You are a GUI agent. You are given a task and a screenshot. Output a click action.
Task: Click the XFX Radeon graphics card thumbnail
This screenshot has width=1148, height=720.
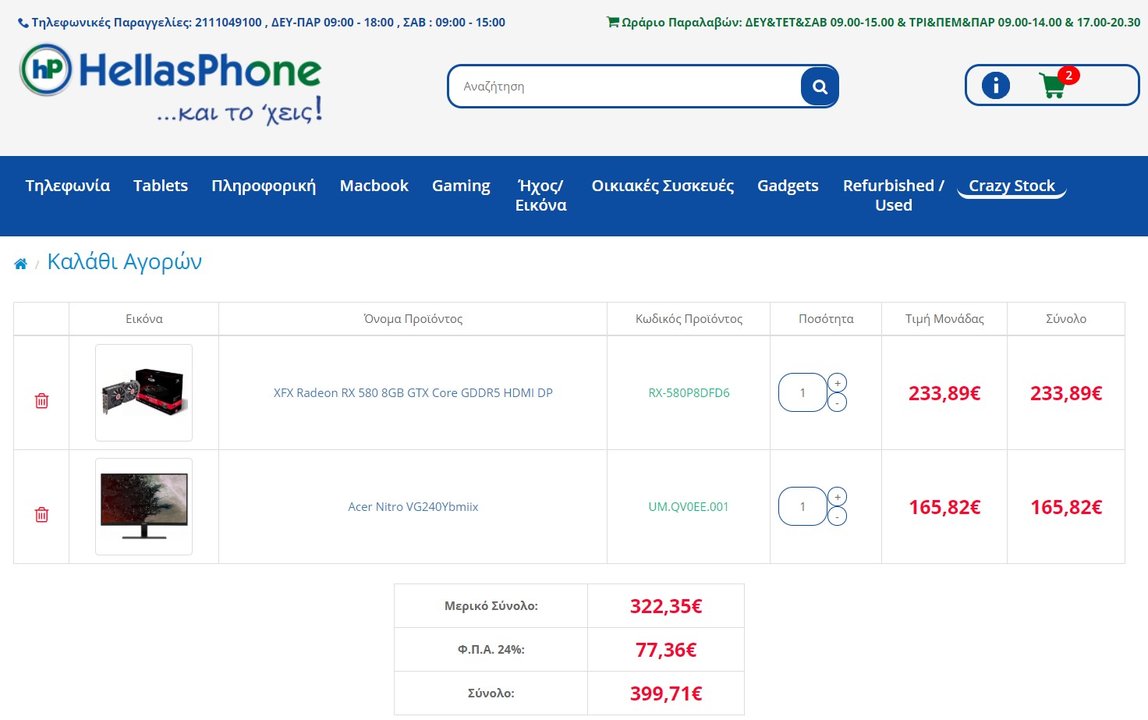click(x=144, y=393)
